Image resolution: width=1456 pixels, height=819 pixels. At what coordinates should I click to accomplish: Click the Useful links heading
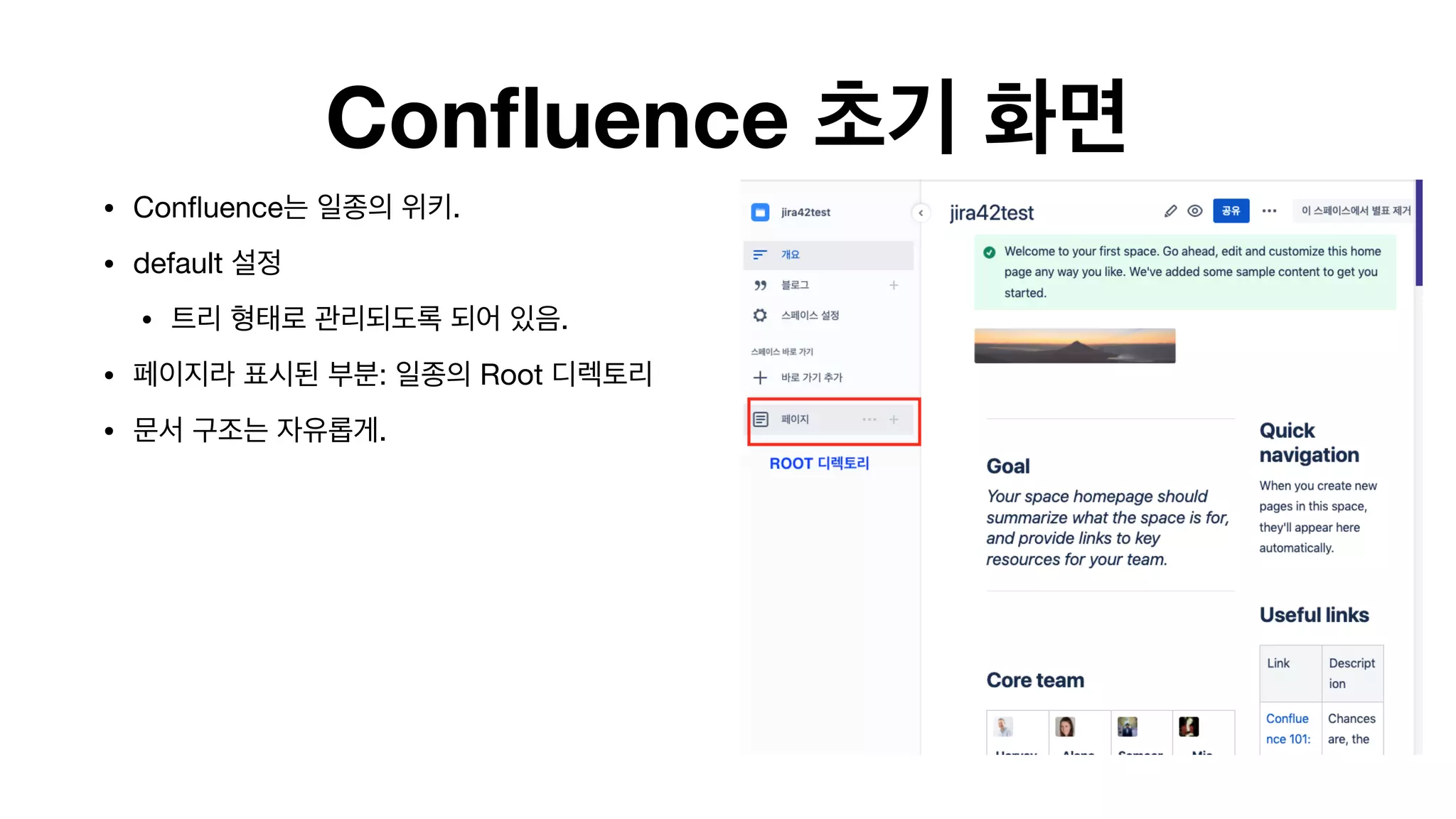coord(1314,615)
